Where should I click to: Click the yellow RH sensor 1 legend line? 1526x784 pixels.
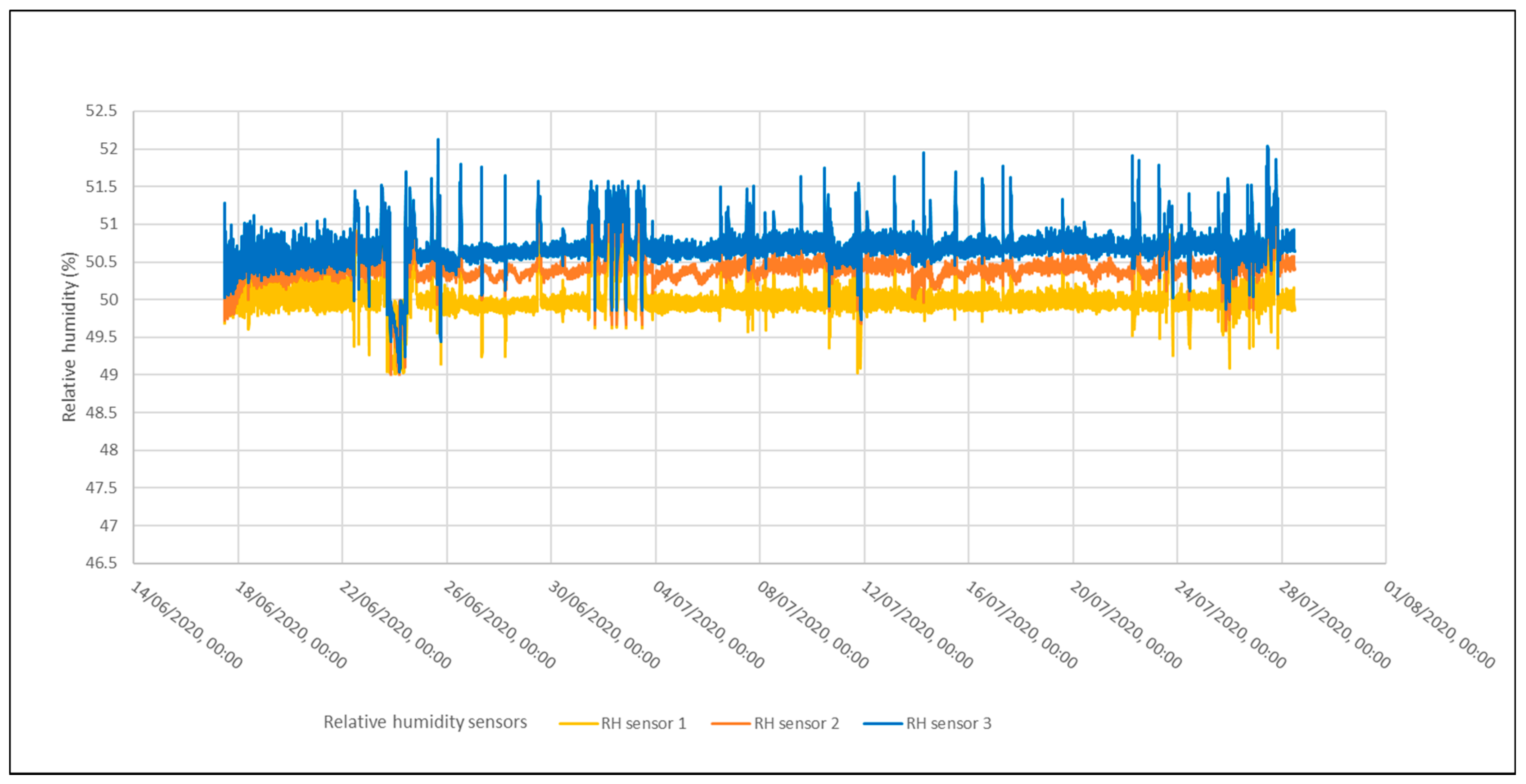pyautogui.click(x=578, y=723)
